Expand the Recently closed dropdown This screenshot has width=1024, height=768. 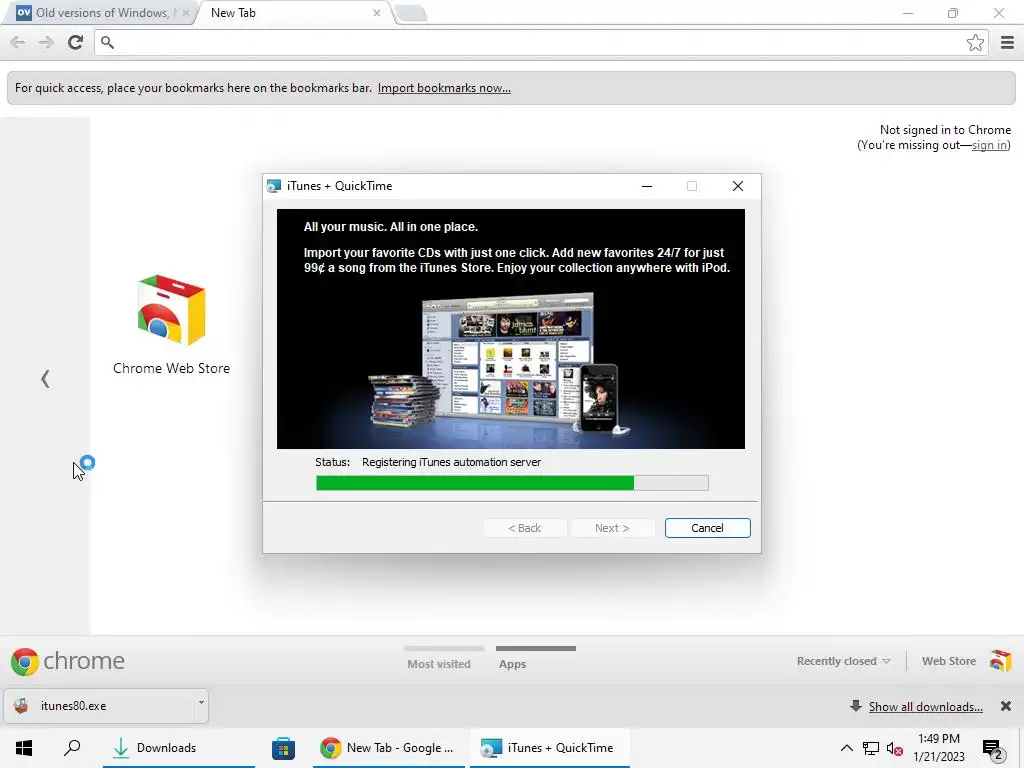pos(843,661)
